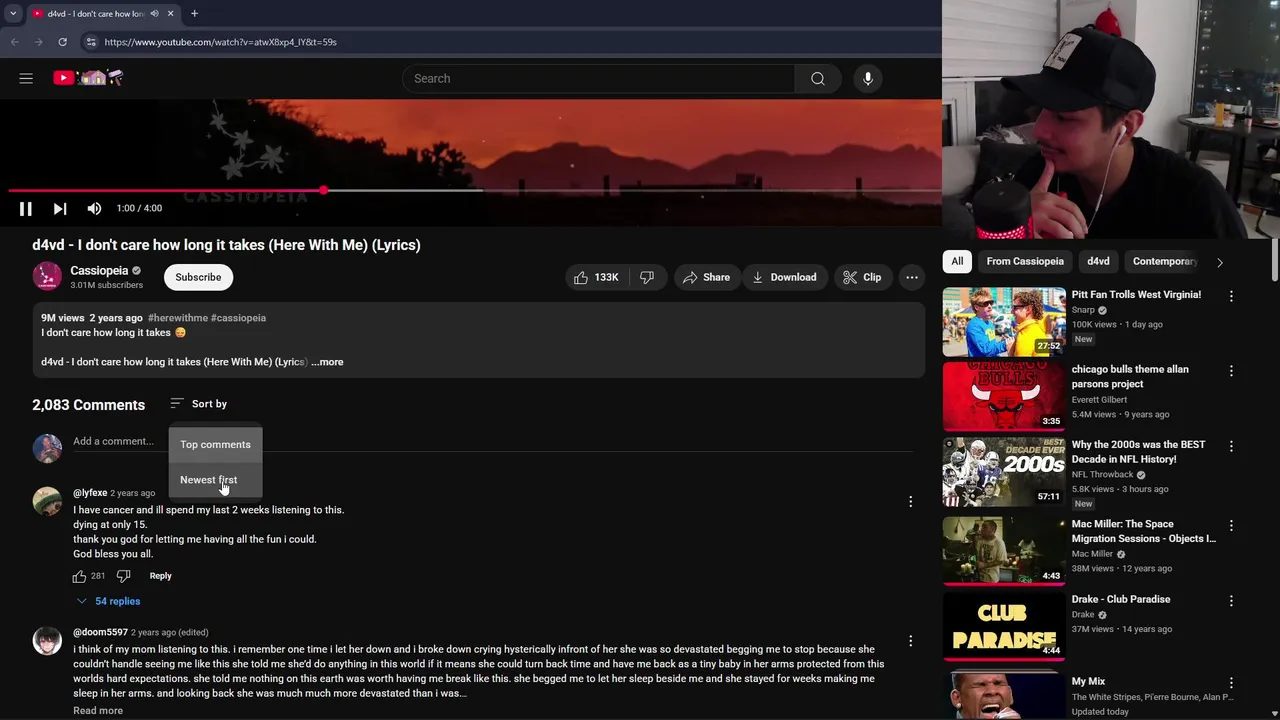Image resolution: width=1280 pixels, height=720 pixels.
Task: Choose Newest first sort option
Action: tap(215, 480)
